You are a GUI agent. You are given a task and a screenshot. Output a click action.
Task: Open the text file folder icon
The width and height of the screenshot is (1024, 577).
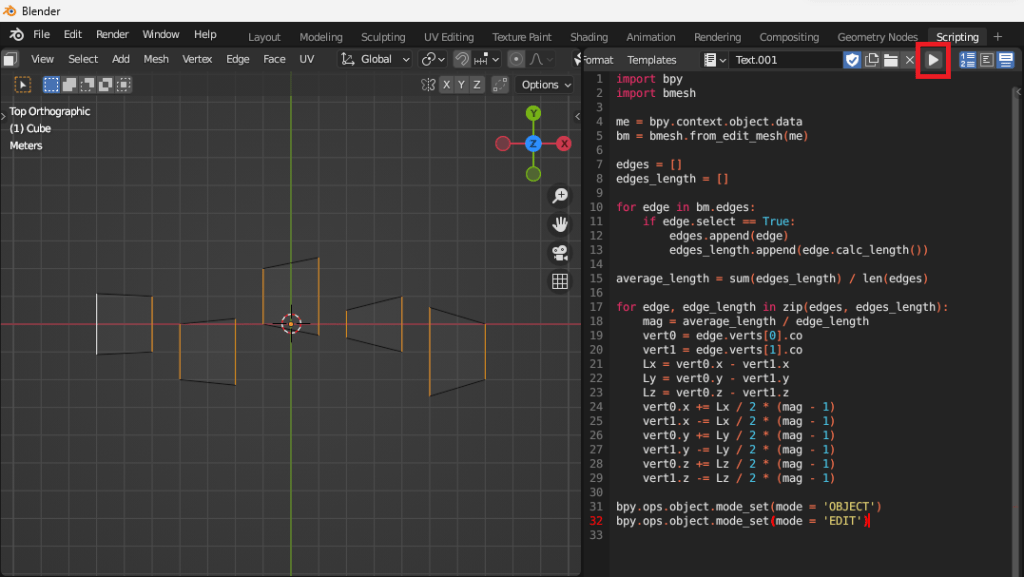(x=890, y=60)
